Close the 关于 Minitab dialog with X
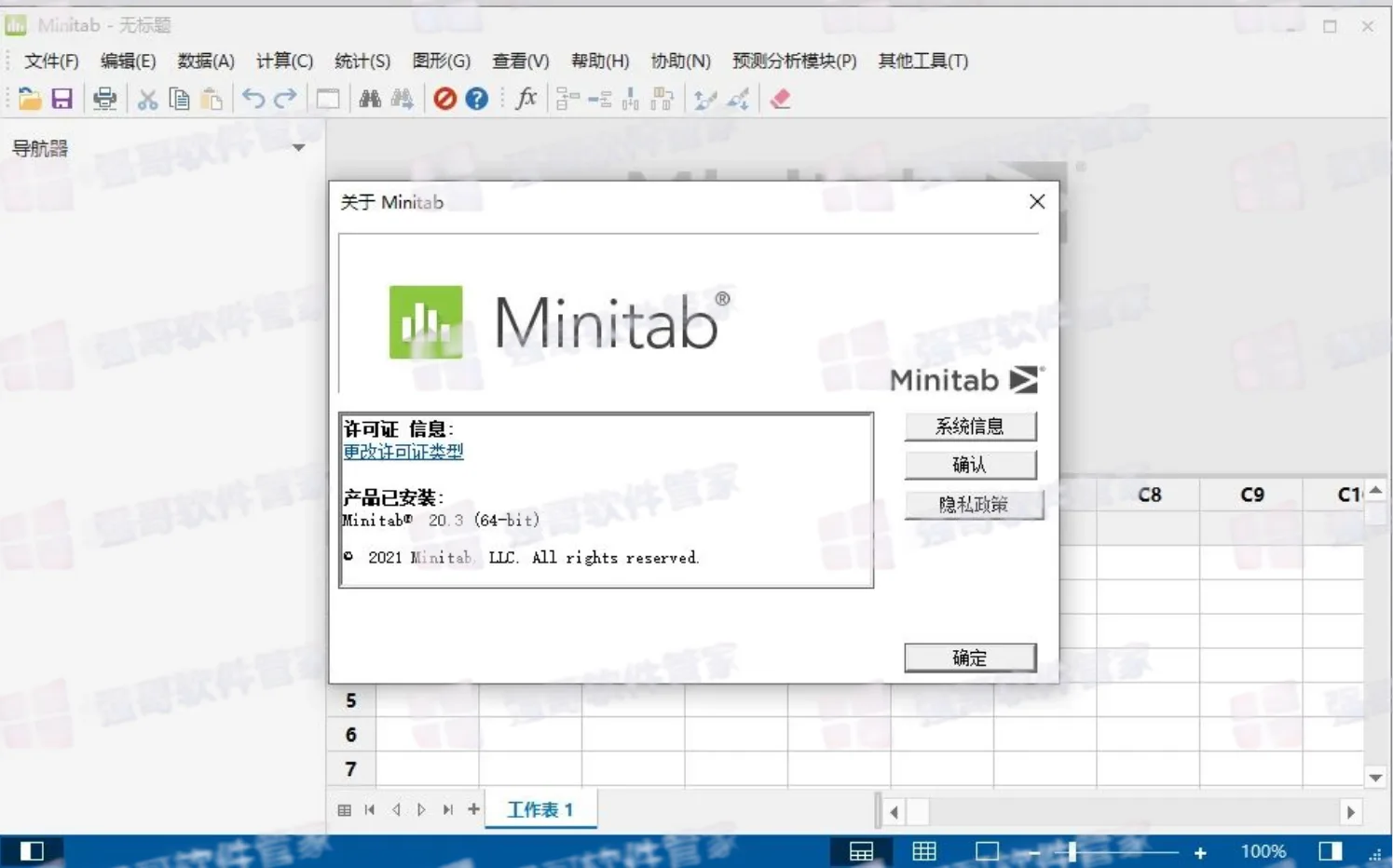 coord(1037,202)
